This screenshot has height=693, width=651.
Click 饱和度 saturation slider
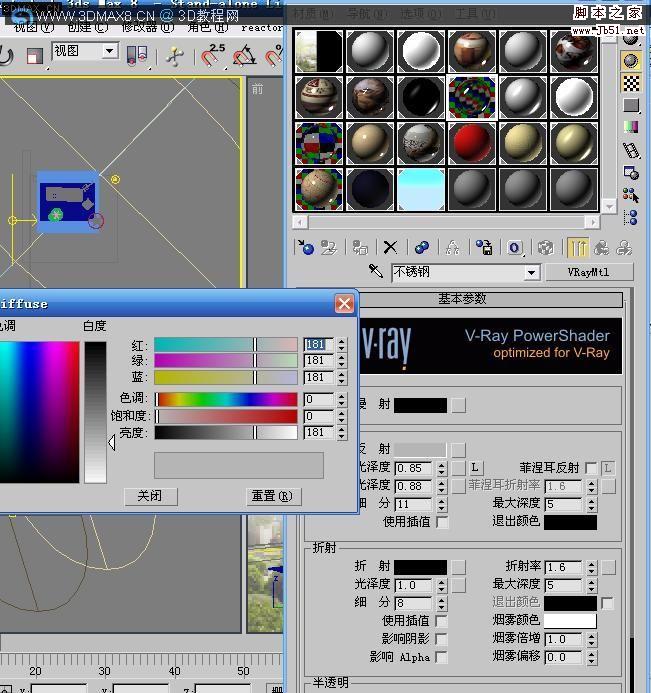[x=226, y=416]
